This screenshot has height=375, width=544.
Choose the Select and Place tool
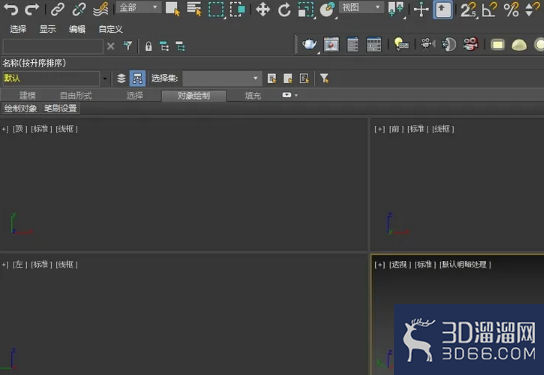coord(328,9)
